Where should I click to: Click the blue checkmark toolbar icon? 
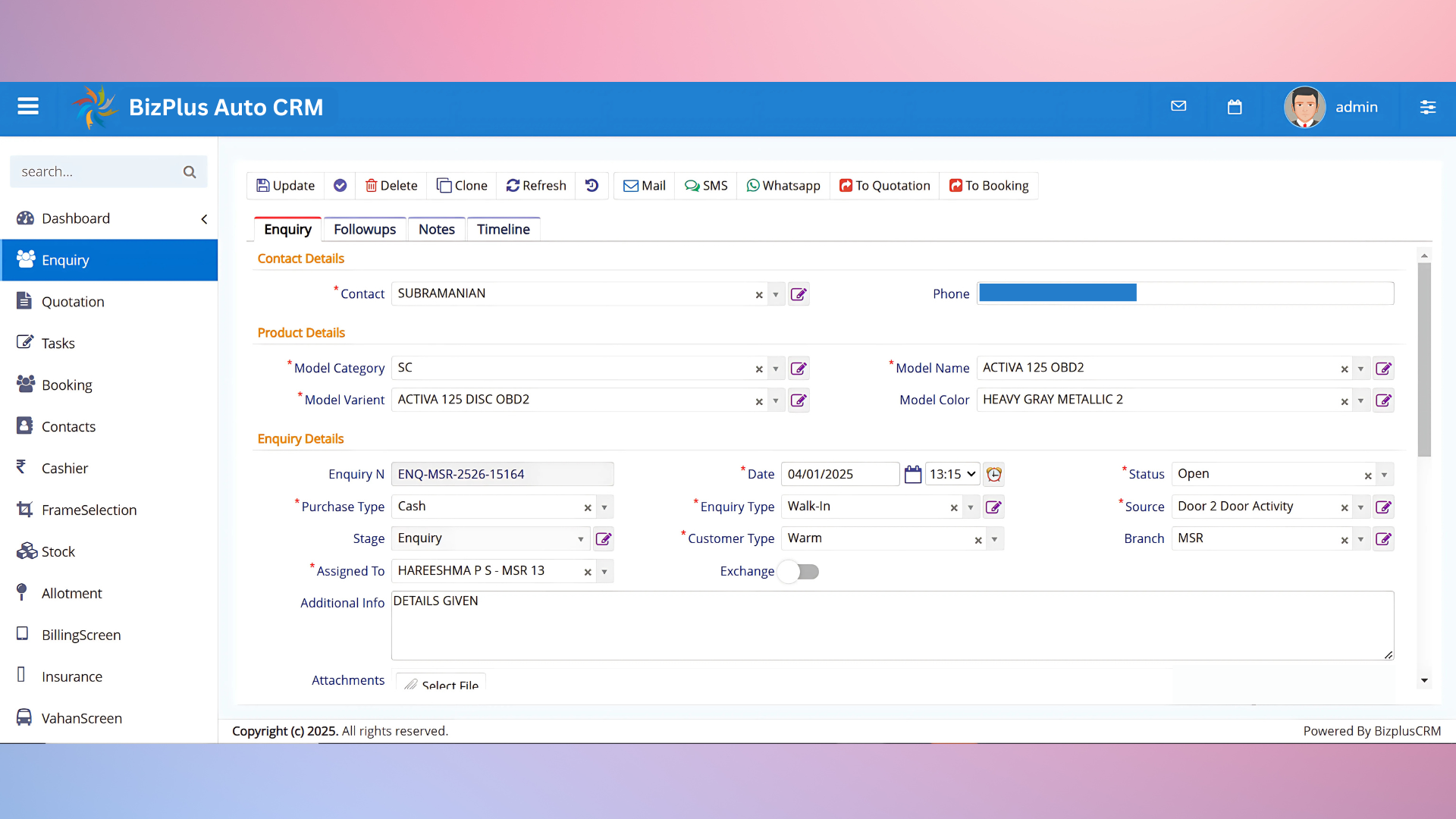coord(340,186)
